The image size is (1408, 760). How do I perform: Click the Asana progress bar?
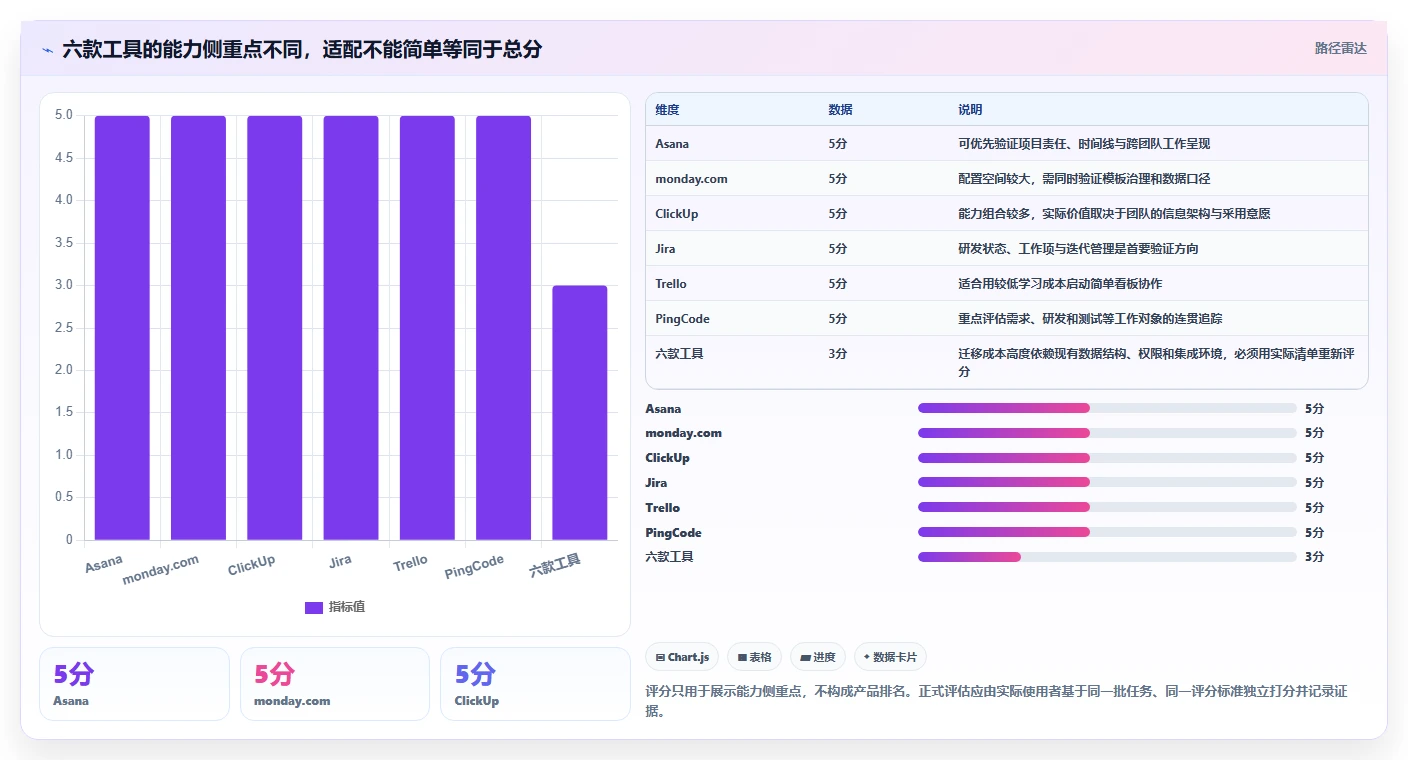point(1107,408)
